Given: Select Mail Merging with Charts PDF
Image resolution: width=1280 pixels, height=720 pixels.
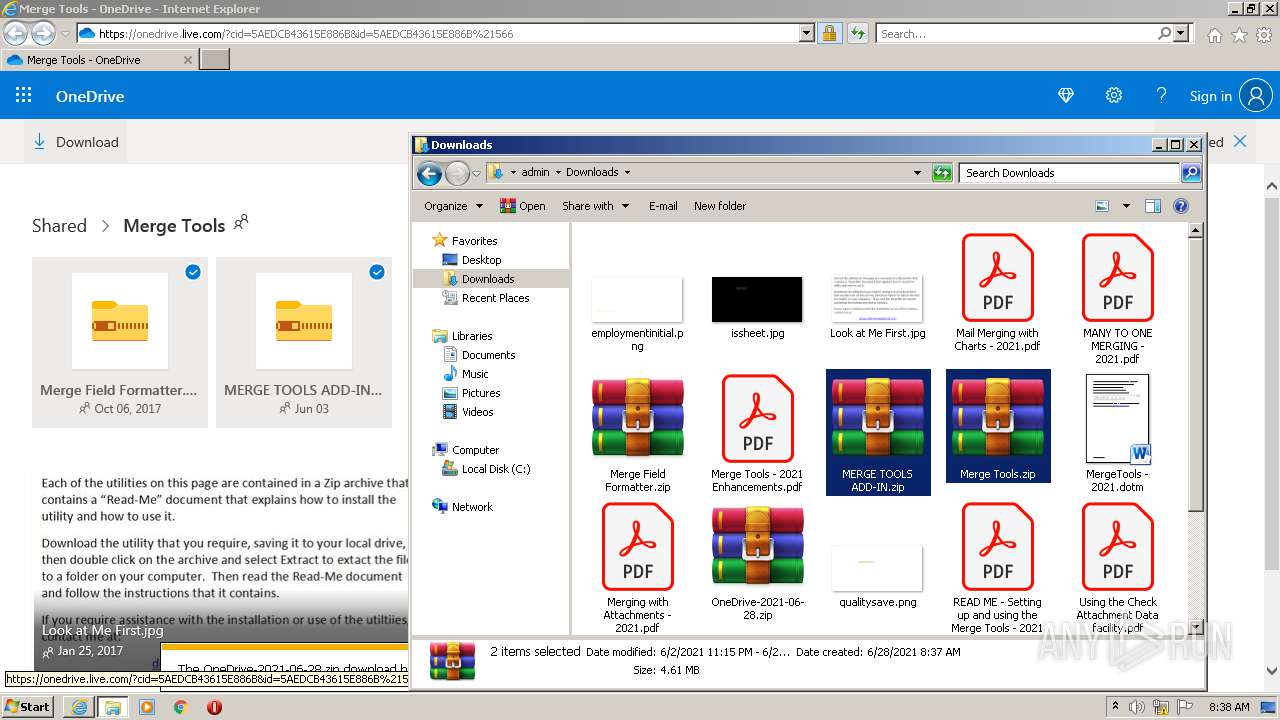Looking at the screenshot, I should [x=997, y=293].
